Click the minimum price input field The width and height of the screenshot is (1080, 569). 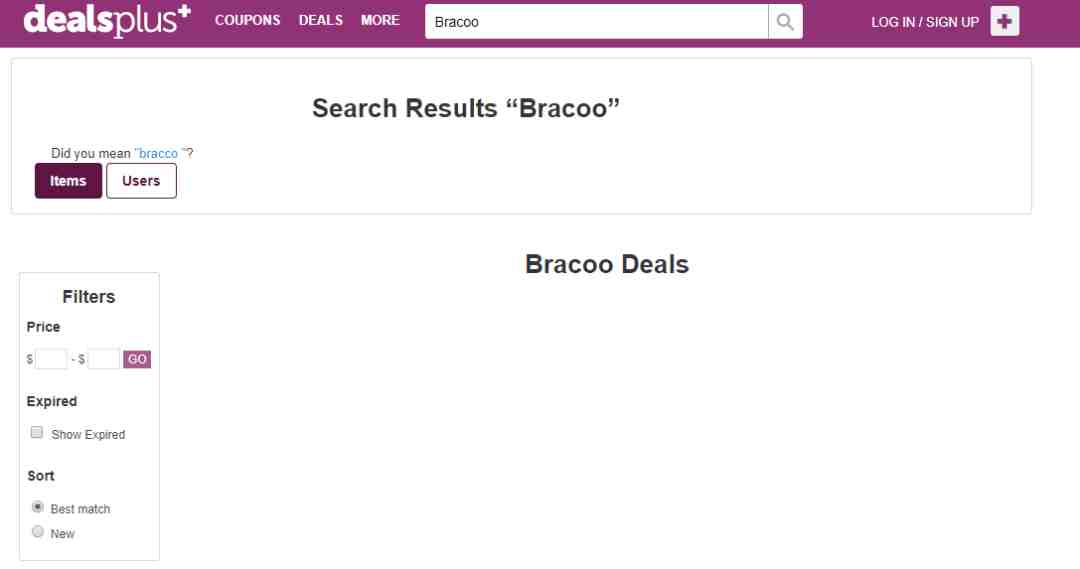click(x=51, y=359)
